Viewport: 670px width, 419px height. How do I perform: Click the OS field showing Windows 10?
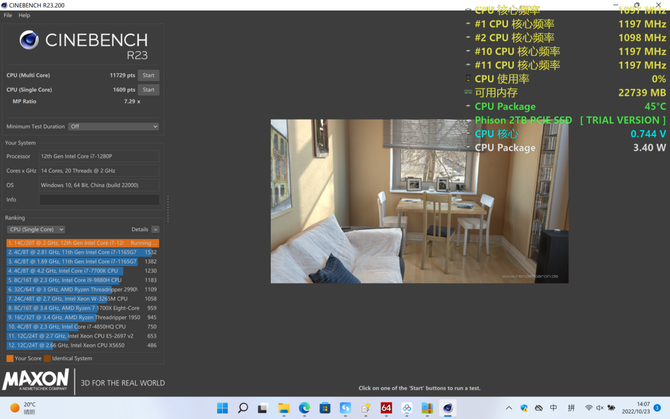(x=99, y=185)
